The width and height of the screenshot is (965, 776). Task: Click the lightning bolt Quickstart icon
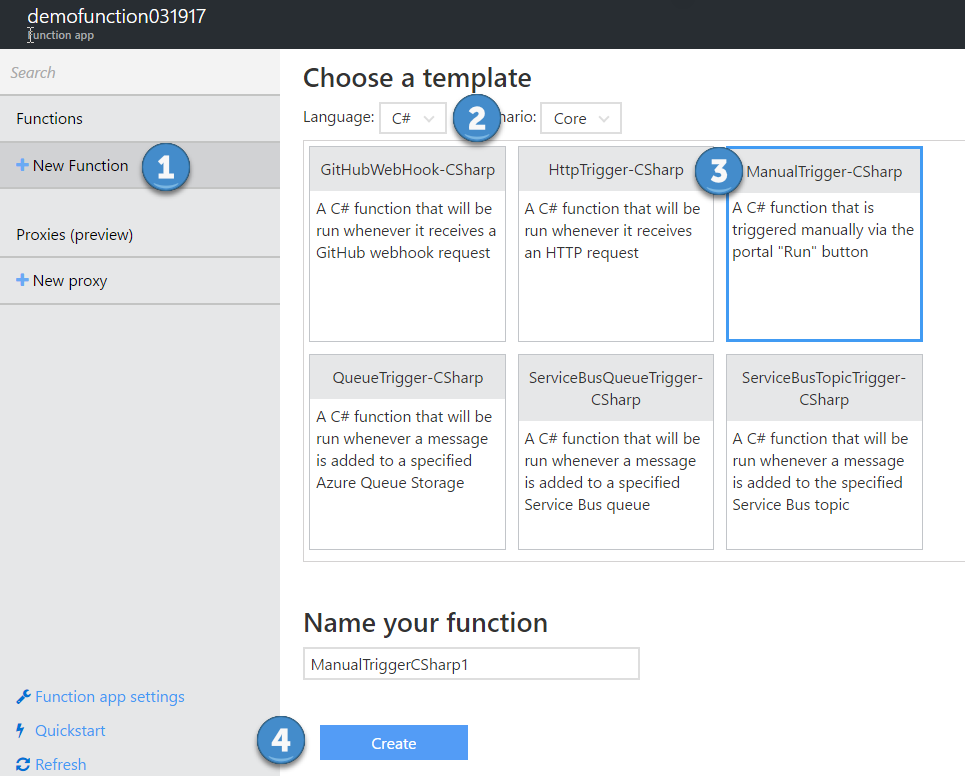pyautogui.click(x=21, y=730)
